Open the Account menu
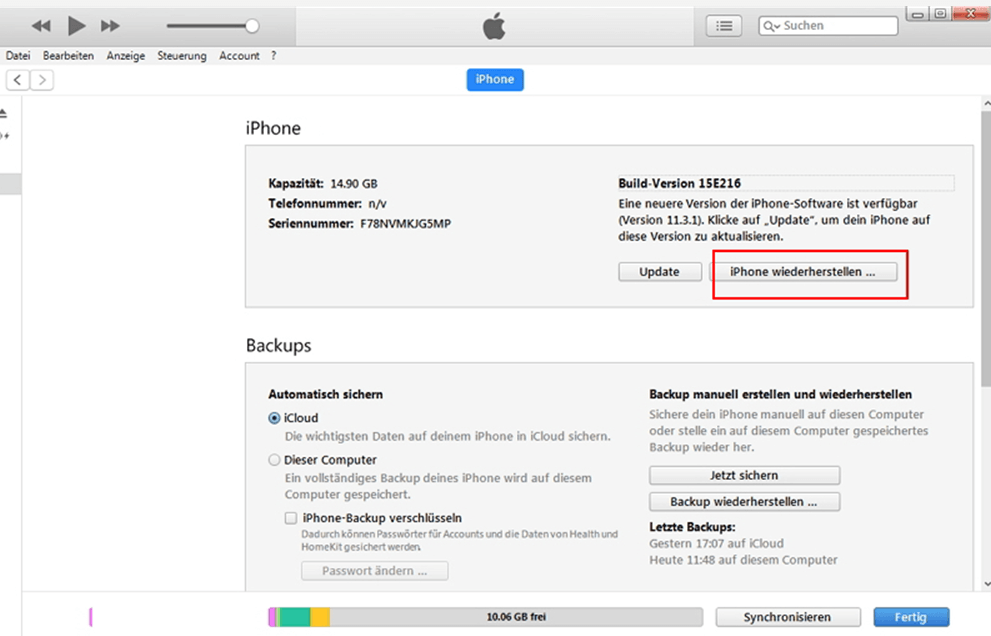The image size is (991, 636). pos(239,56)
